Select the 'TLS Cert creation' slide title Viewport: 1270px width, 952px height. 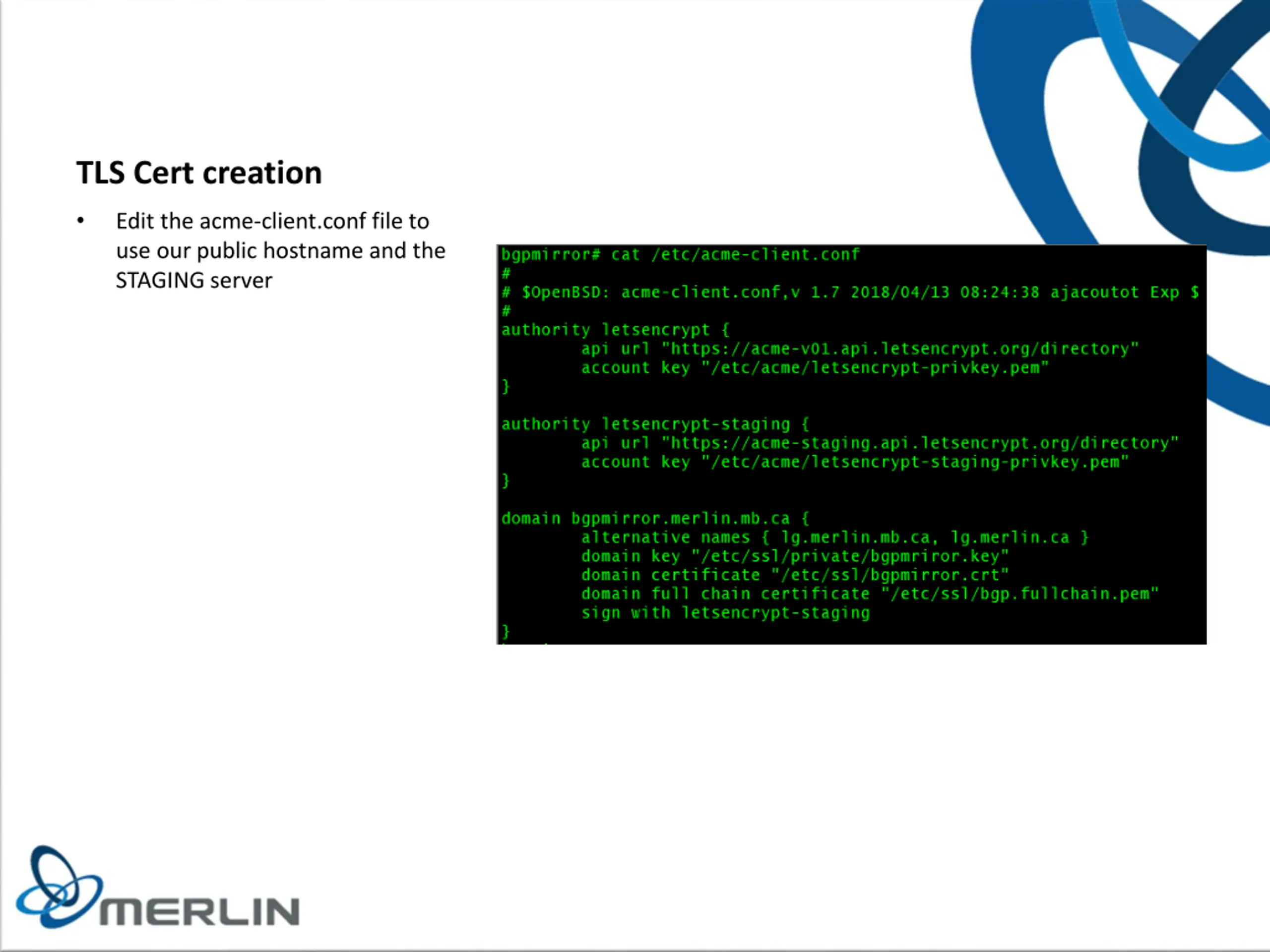198,173
